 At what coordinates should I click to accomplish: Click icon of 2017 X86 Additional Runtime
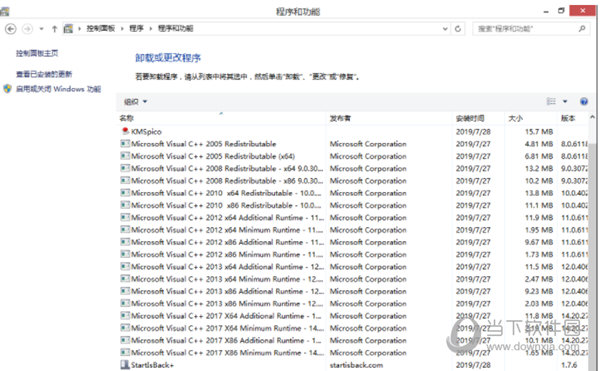point(125,340)
